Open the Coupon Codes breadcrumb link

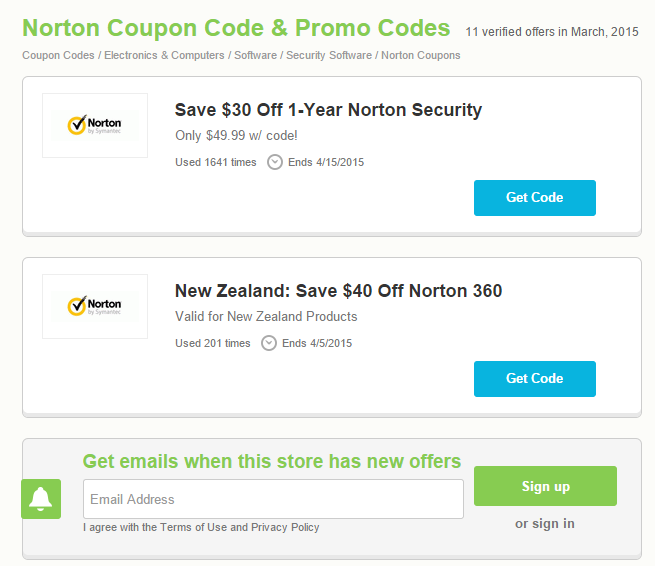(59, 56)
